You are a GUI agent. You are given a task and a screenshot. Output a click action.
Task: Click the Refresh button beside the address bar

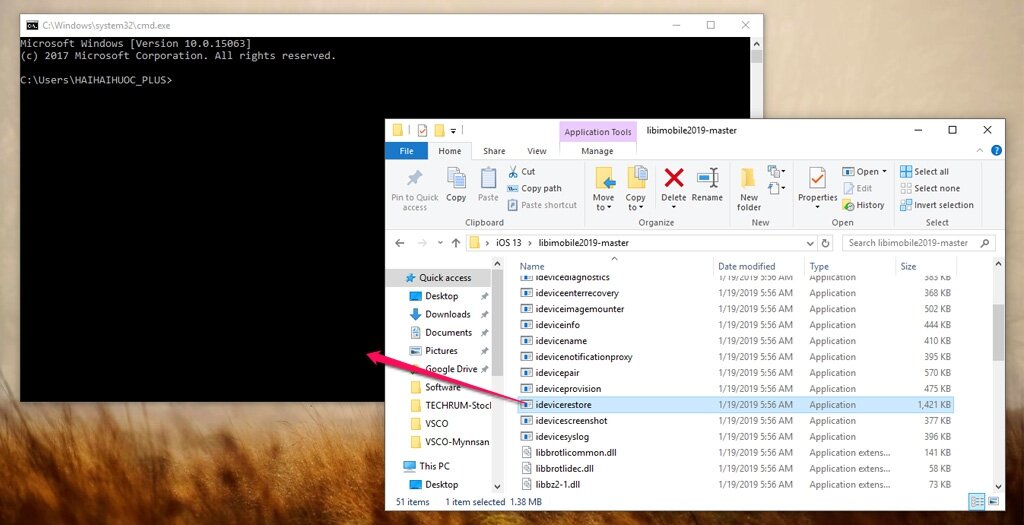pos(825,243)
